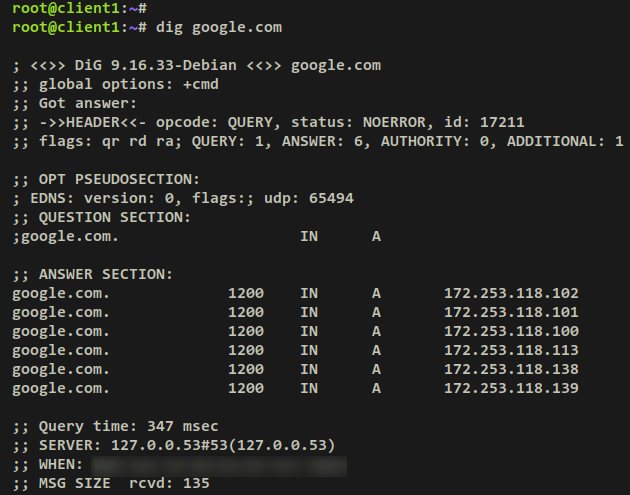The width and height of the screenshot is (630, 495).
Task: Click the 'OPT PSEUDOSECTION' heading line
Action: point(106,179)
